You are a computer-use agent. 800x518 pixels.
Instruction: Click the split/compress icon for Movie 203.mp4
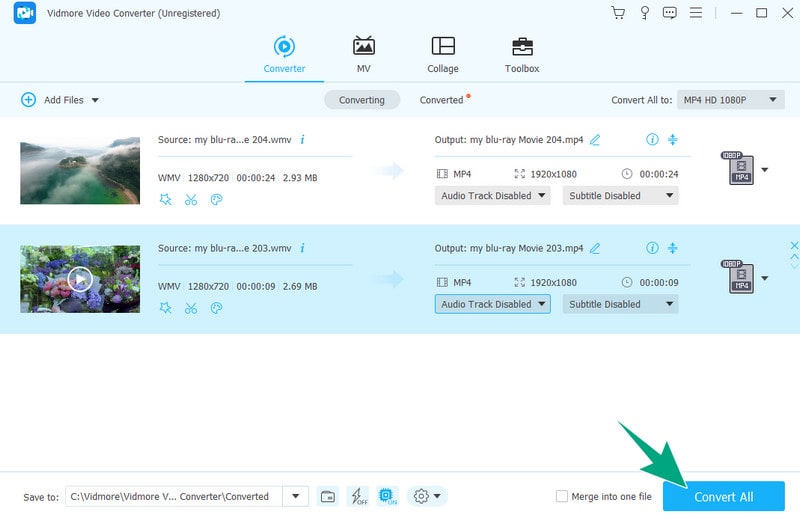coord(673,248)
